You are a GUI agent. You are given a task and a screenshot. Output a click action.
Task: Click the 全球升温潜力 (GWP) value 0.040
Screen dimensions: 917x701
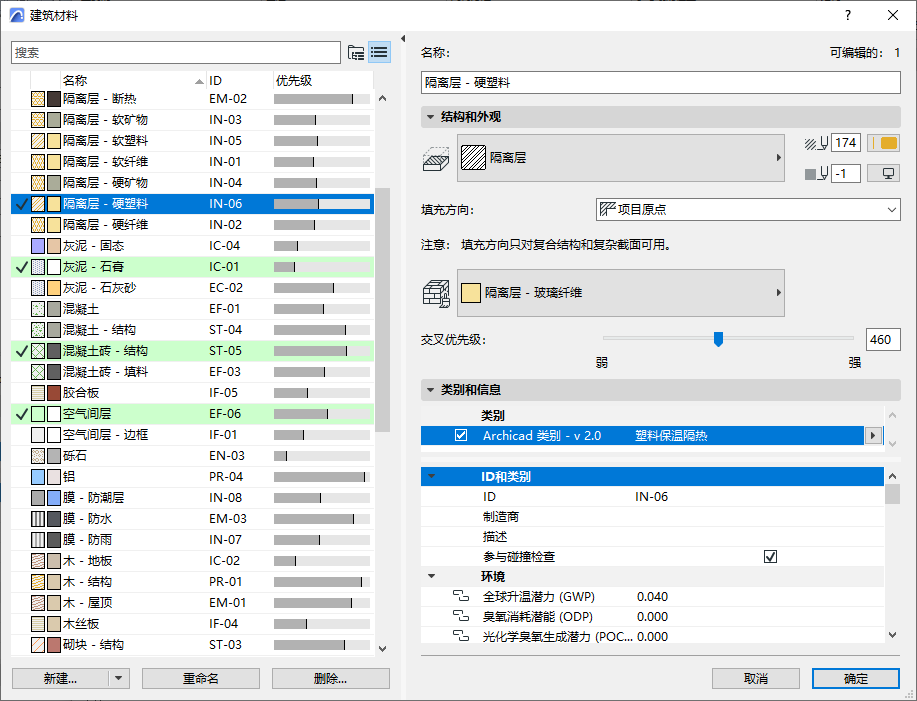coord(652,596)
